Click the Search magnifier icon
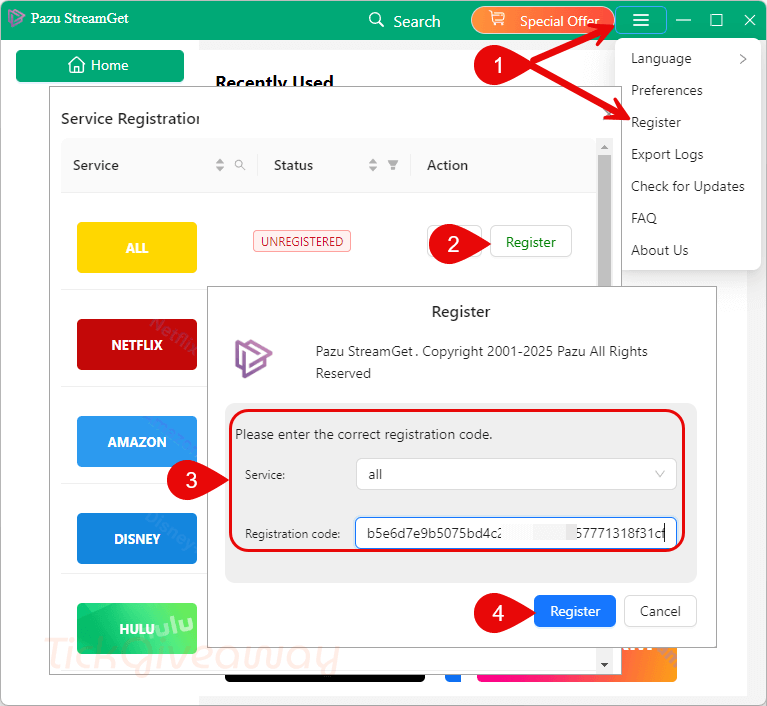Screen dimensions: 767x706 tap(376, 20)
